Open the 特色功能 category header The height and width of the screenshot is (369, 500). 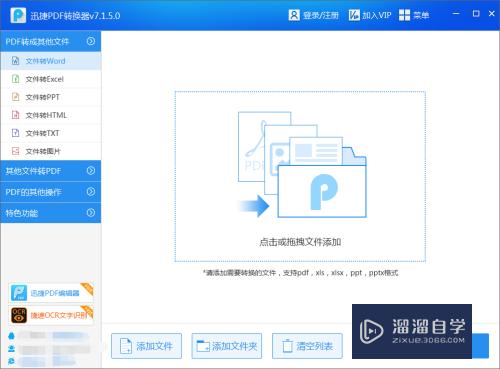(x=51, y=213)
